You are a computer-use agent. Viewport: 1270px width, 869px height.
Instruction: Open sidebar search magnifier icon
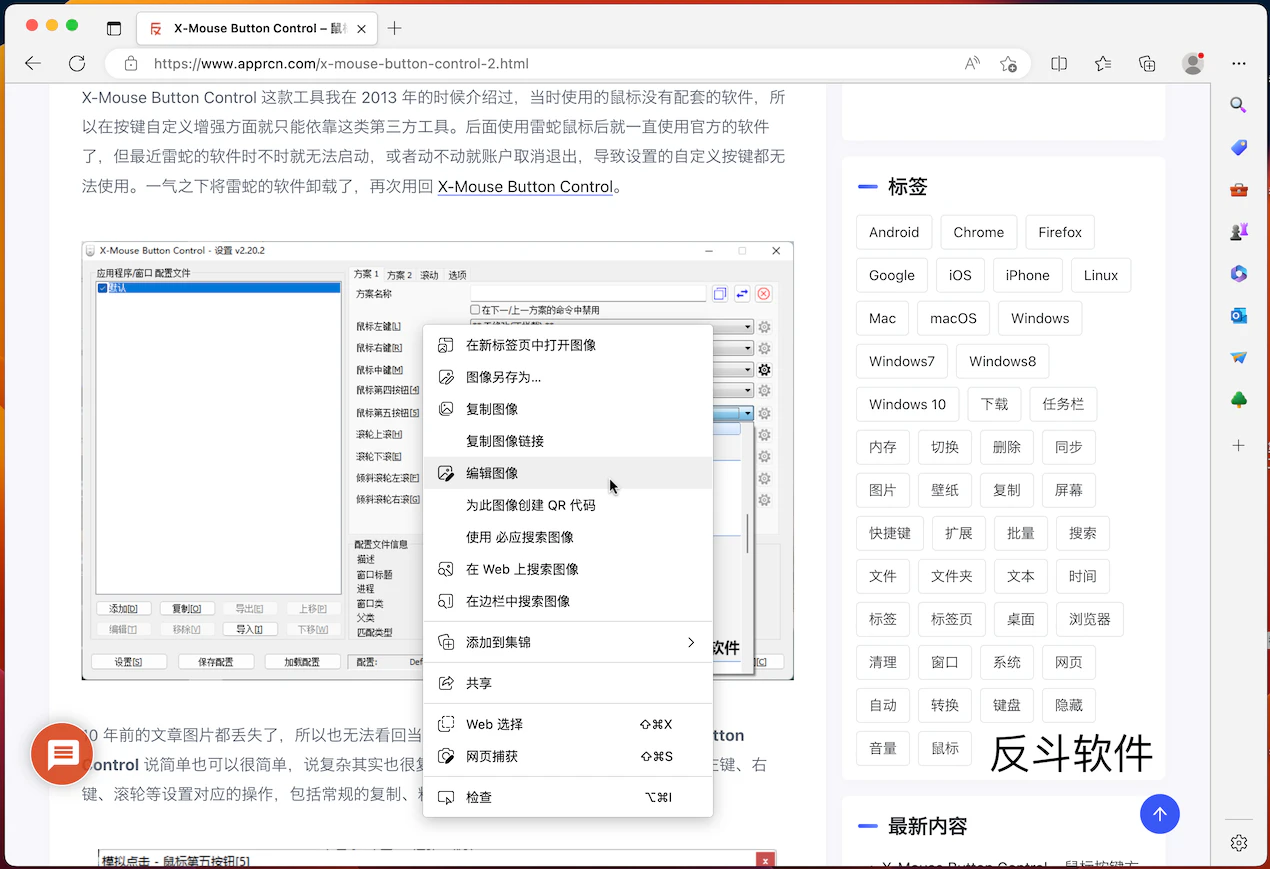point(1239,105)
